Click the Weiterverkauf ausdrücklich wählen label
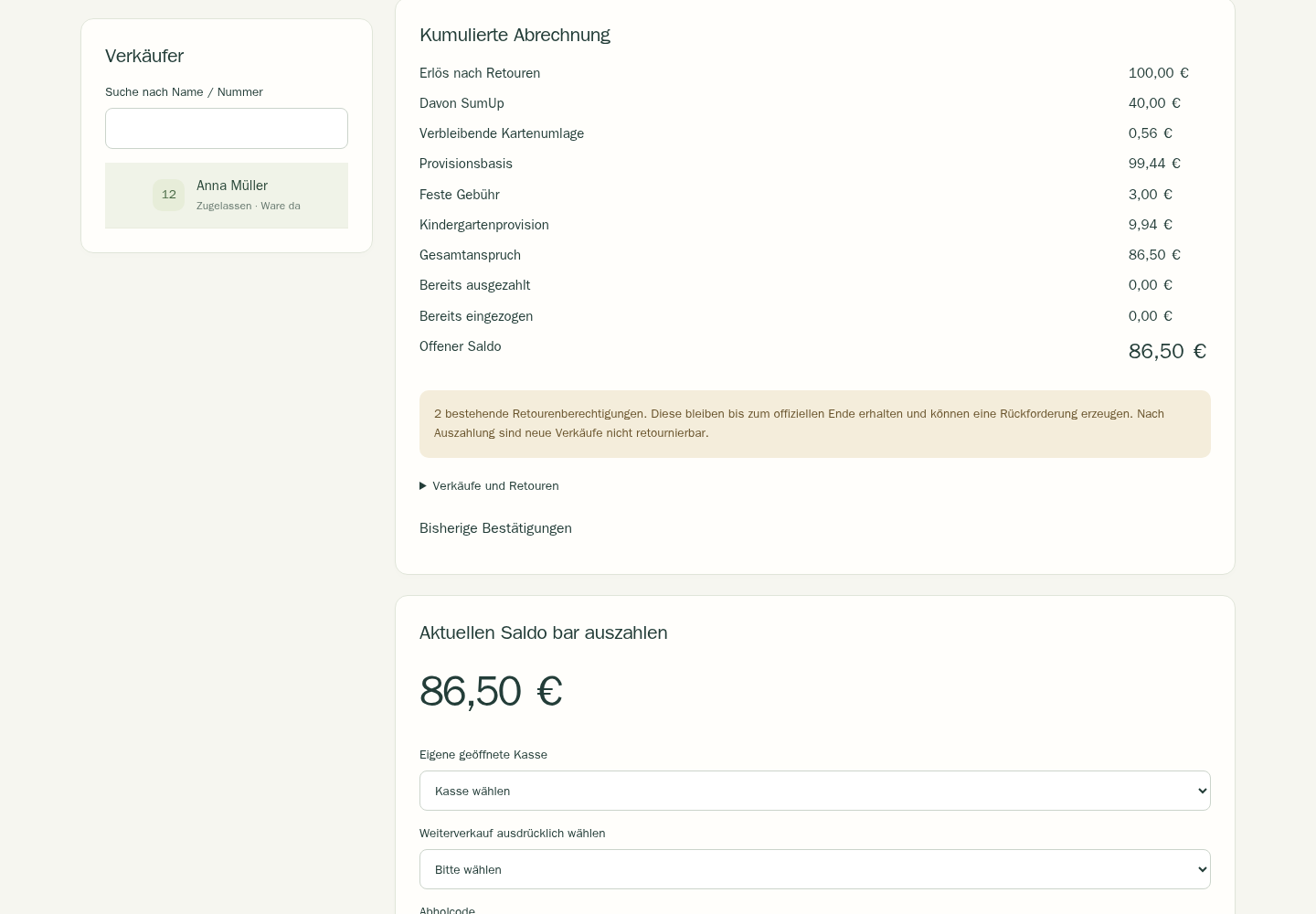 click(x=513, y=834)
